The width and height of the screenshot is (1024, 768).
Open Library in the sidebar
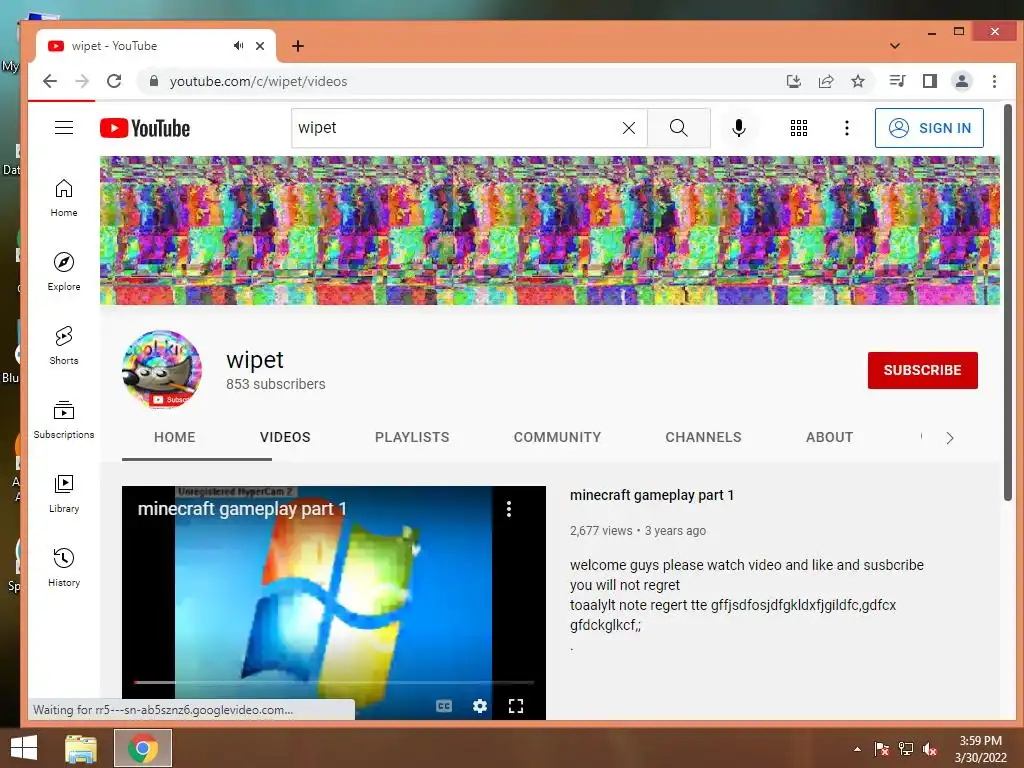pyautogui.click(x=64, y=494)
